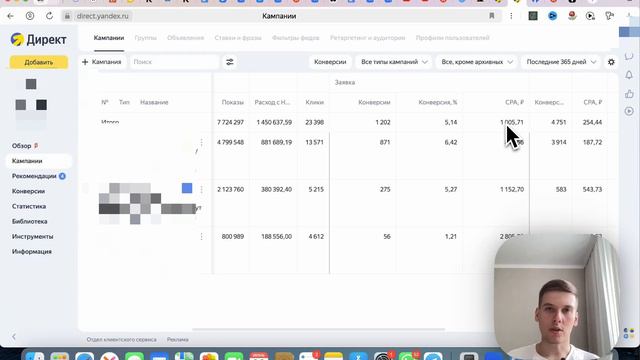The height and width of the screenshot is (360, 640).
Task: Click the CPA value 1 152,70
Action: [x=512, y=189]
